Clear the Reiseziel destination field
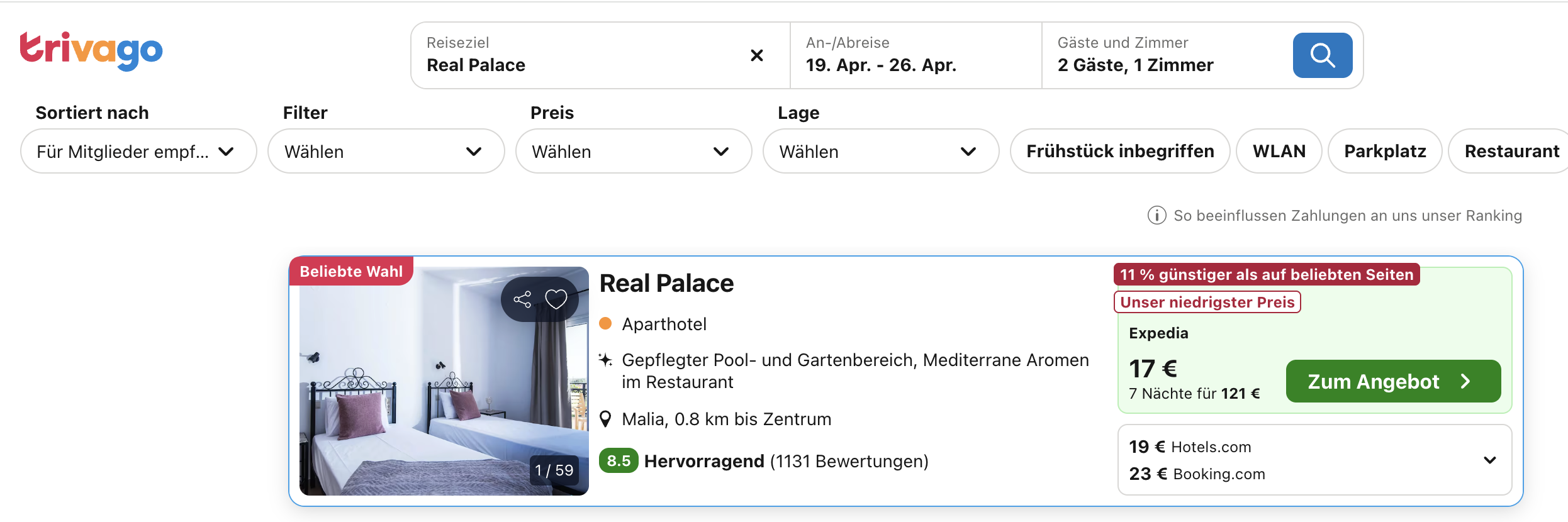 (757, 55)
